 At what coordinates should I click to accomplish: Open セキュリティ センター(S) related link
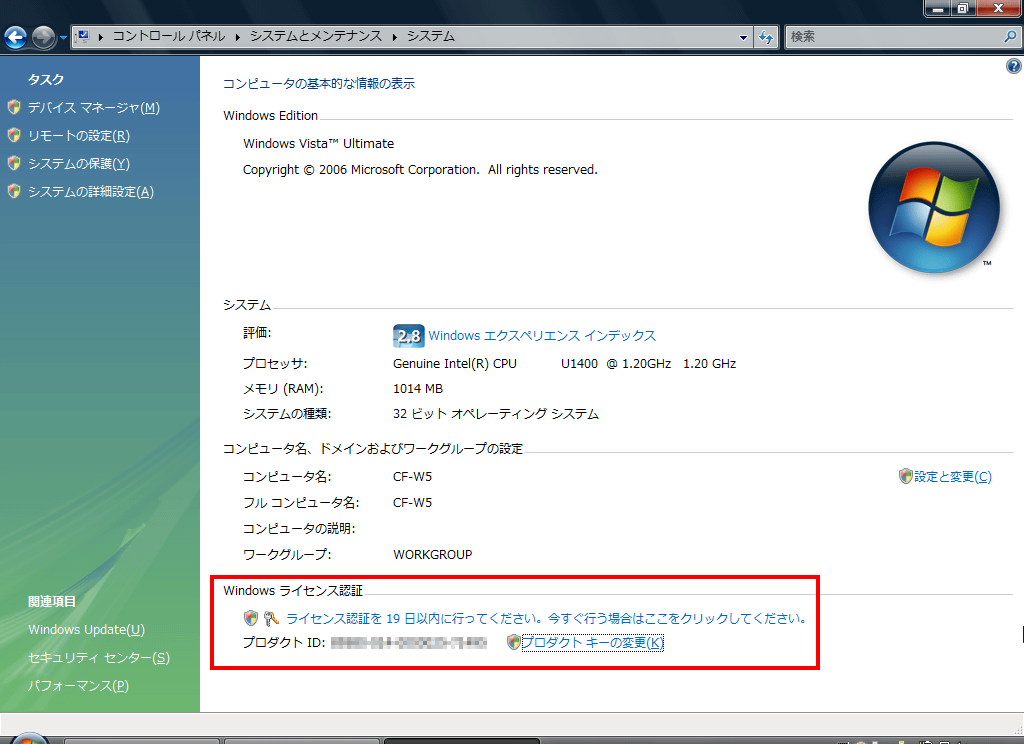click(x=99, y=658)
